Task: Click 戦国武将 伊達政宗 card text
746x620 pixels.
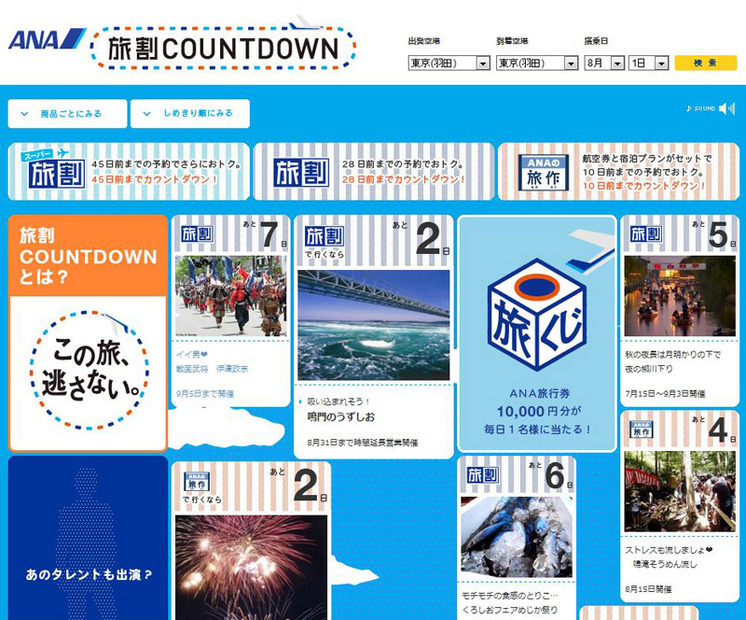Action: (x=212, y=369)
